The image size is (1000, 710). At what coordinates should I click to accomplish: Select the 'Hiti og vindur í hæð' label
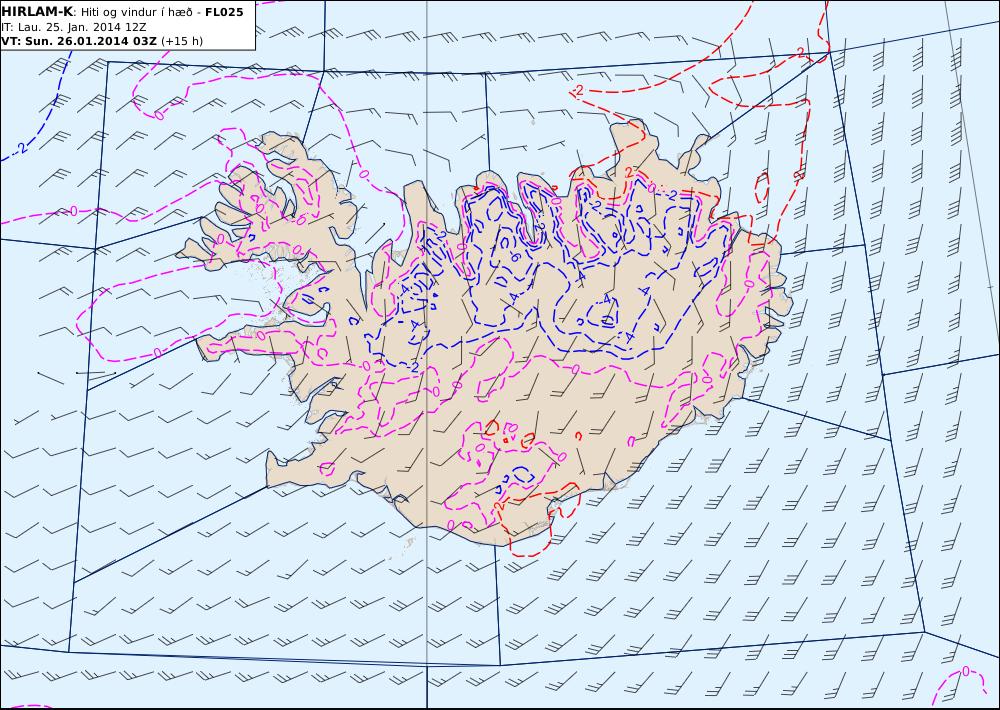click(136, 13)
